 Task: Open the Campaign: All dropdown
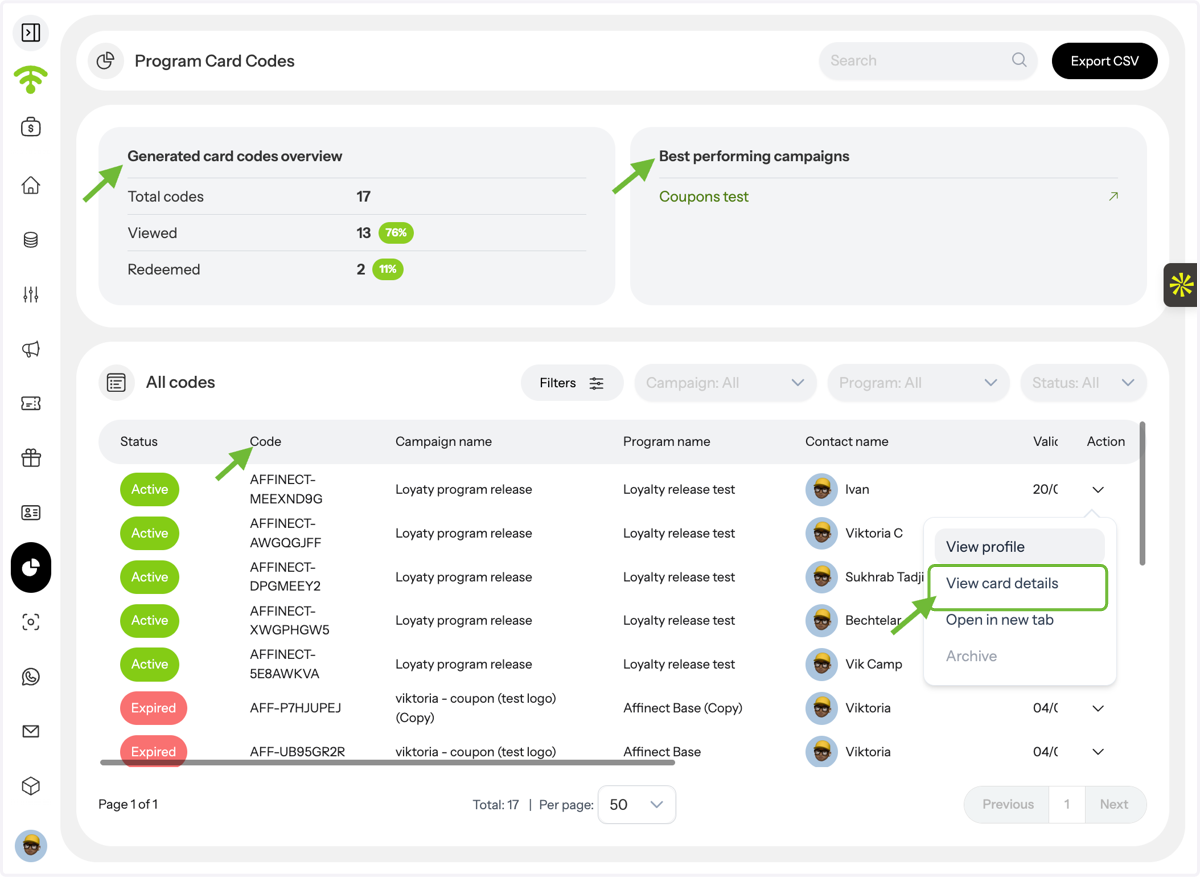[725, 383]
